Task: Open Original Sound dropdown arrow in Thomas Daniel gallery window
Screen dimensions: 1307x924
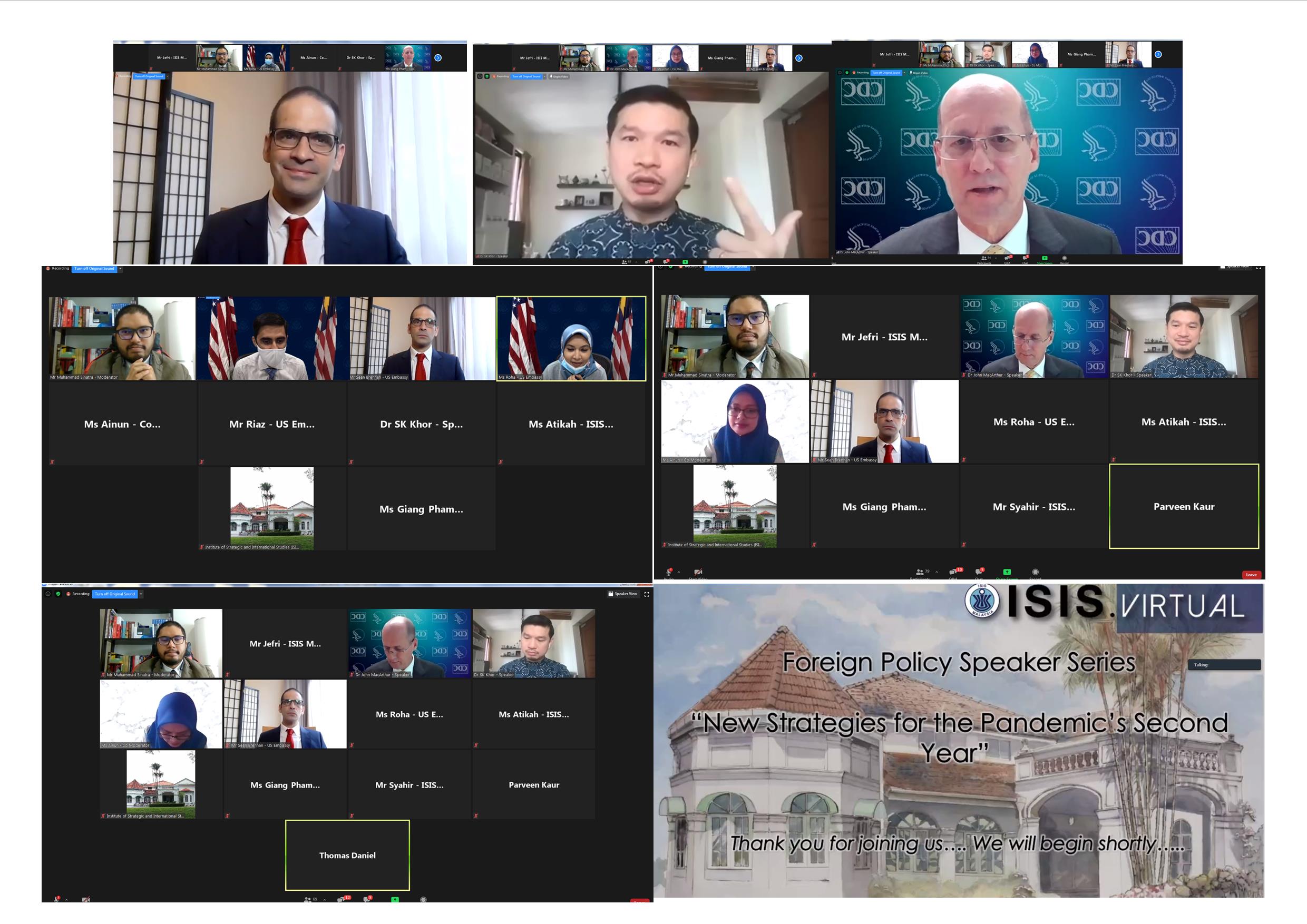Action: [141, 593]
